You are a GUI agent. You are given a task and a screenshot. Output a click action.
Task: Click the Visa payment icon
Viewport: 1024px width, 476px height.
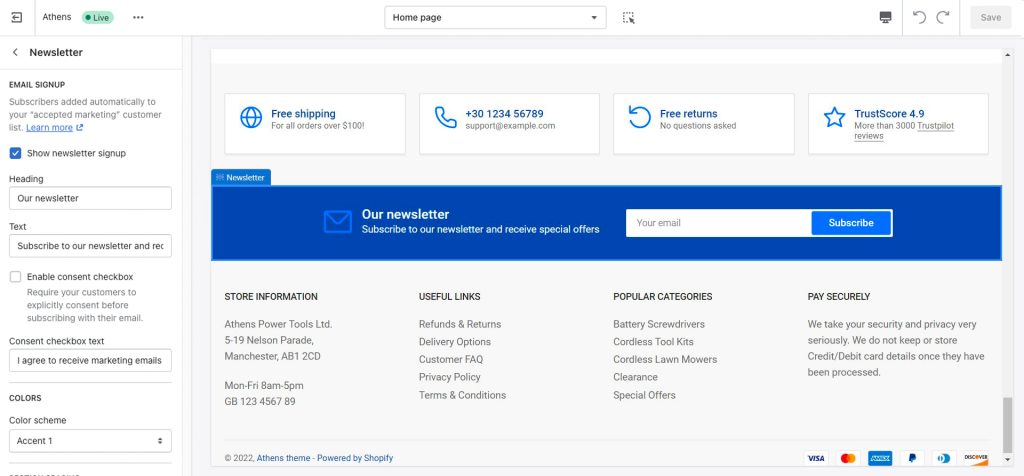[816, 458]
